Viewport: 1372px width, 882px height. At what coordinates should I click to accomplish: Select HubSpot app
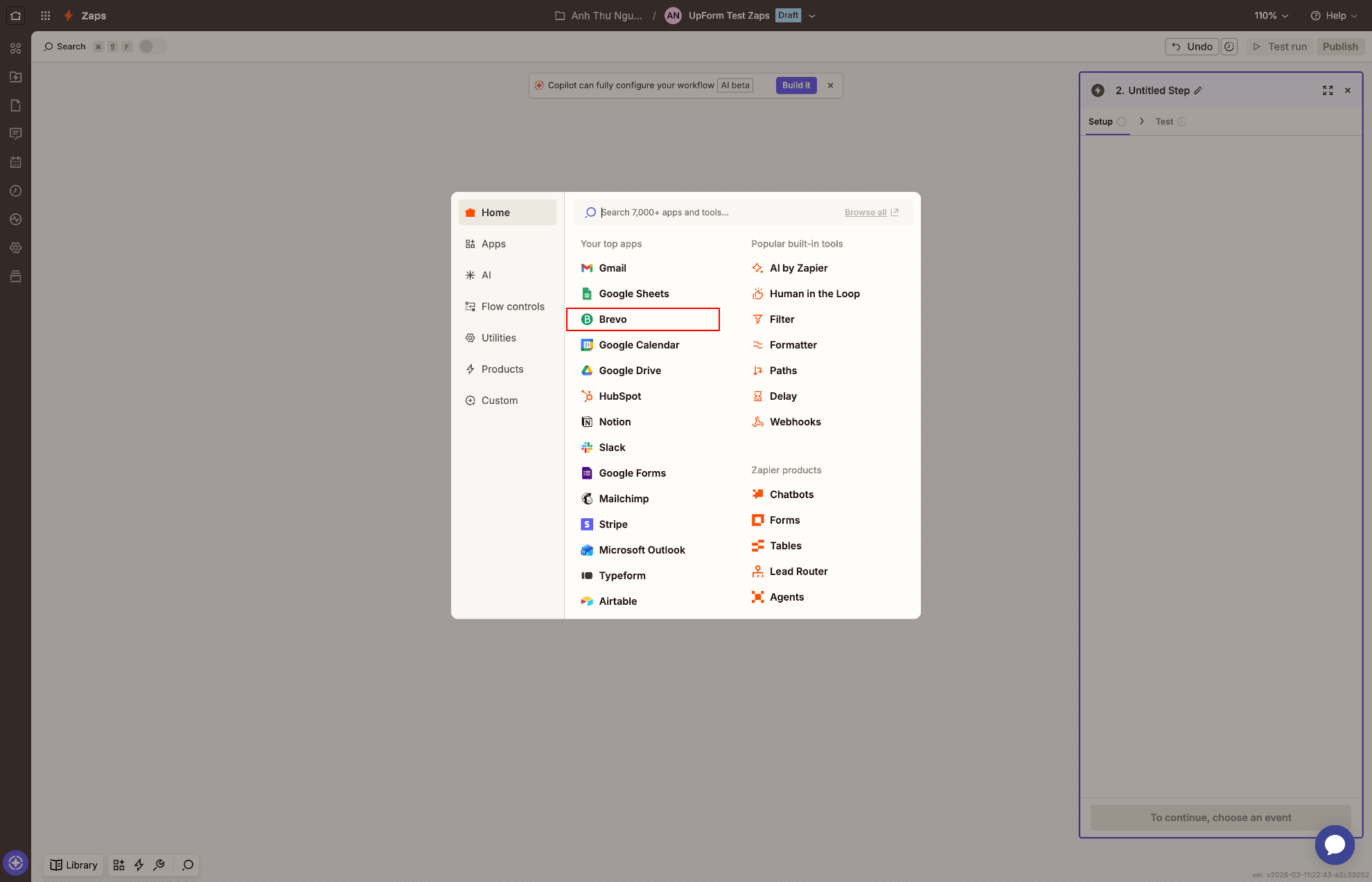tap(643, 396)
